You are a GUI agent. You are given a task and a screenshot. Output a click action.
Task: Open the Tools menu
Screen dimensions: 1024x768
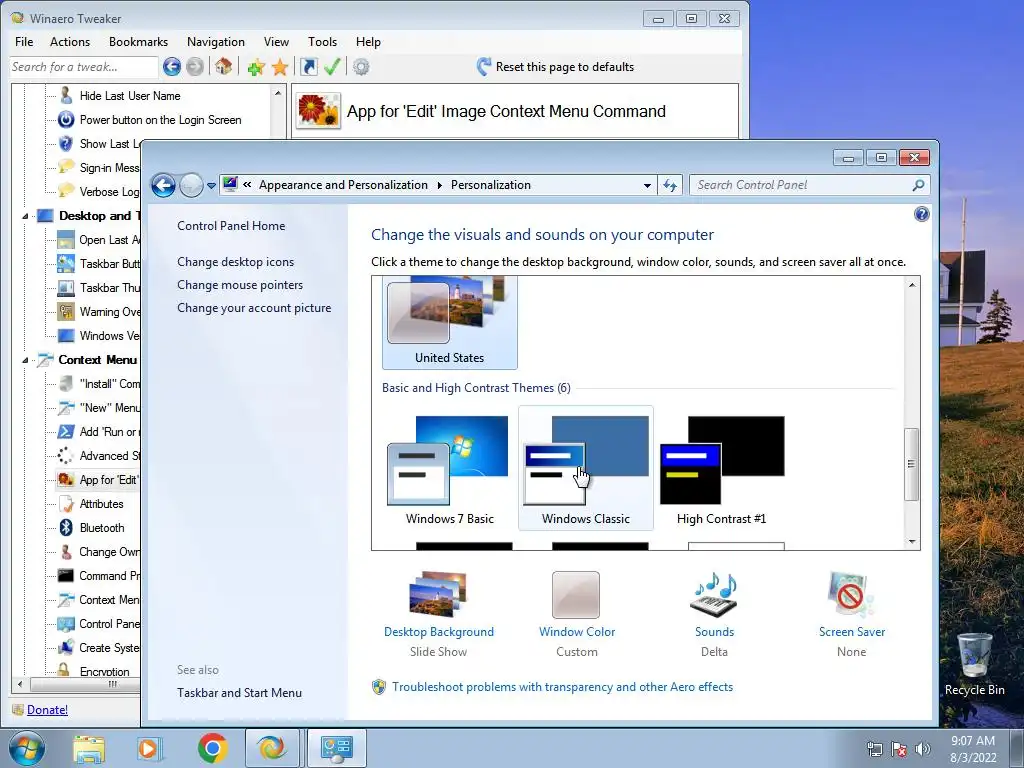(x=323, y=42)
